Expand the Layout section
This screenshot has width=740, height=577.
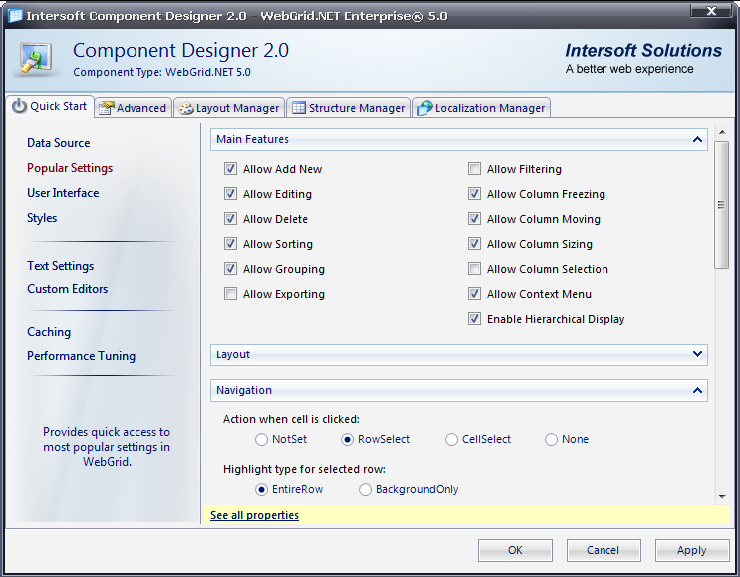click(x=697, y=354)
